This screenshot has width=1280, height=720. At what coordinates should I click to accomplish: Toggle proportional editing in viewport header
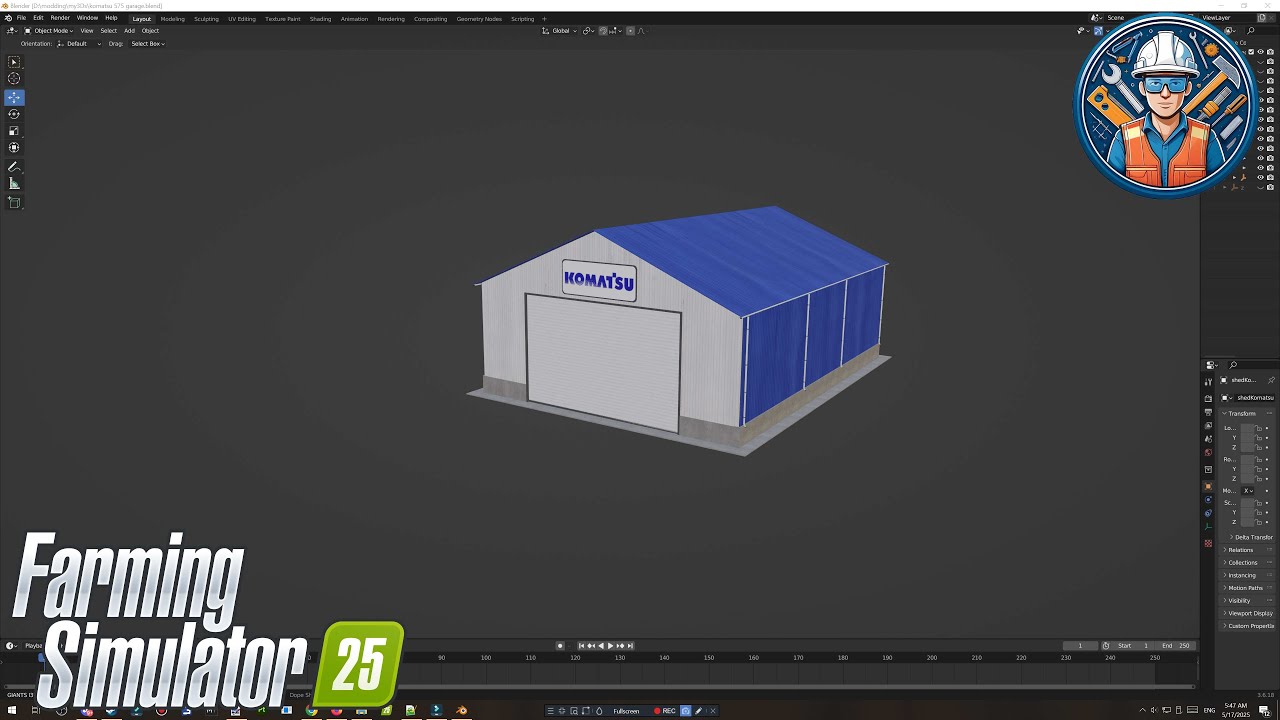tap(629, 31)
